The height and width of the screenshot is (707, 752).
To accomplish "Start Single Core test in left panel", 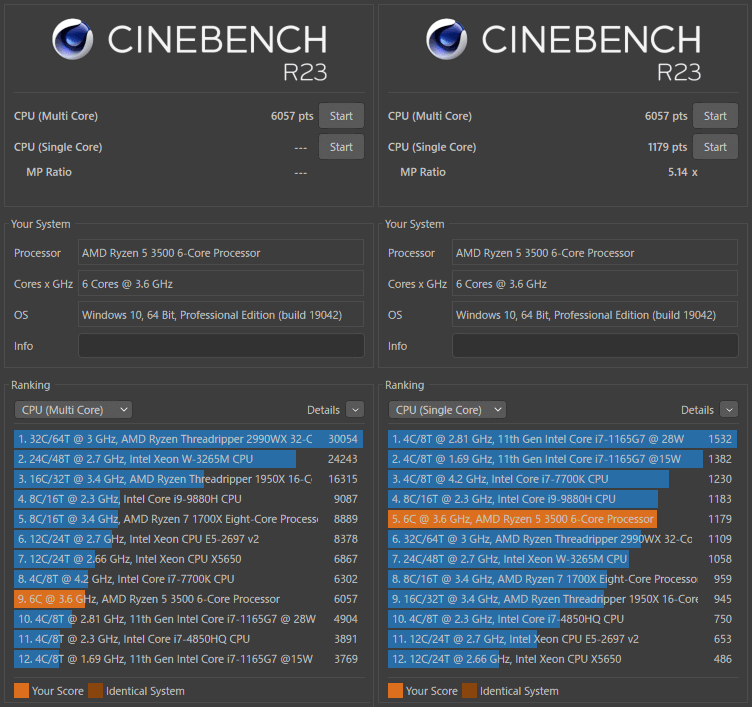I will (341, 147).
